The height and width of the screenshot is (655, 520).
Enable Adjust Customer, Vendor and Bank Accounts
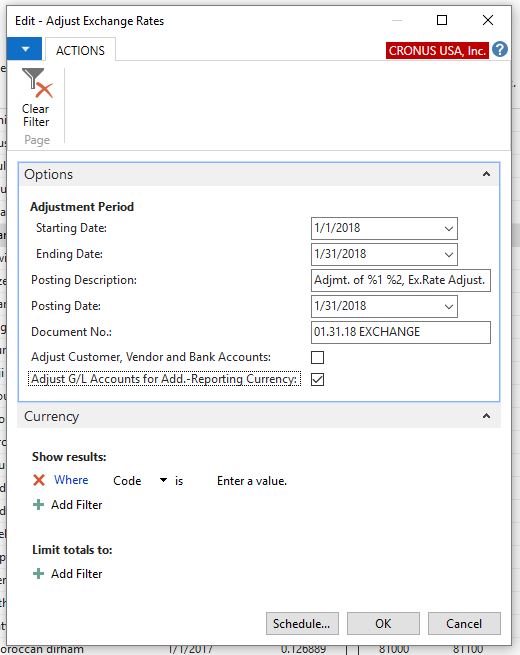click(317, 358)
